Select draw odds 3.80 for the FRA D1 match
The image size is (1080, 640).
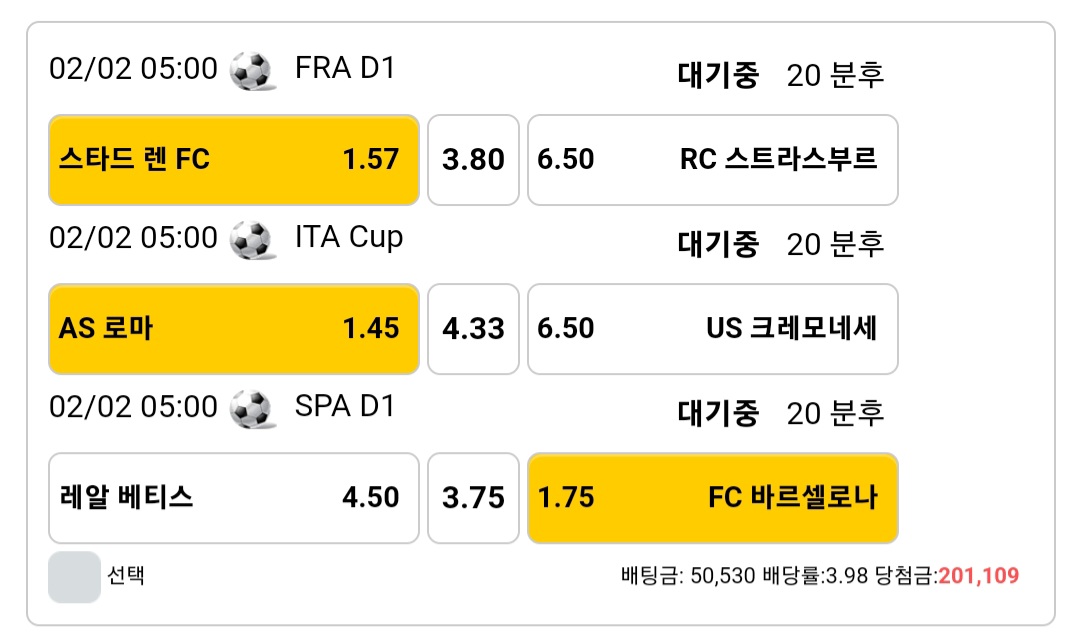473,160
